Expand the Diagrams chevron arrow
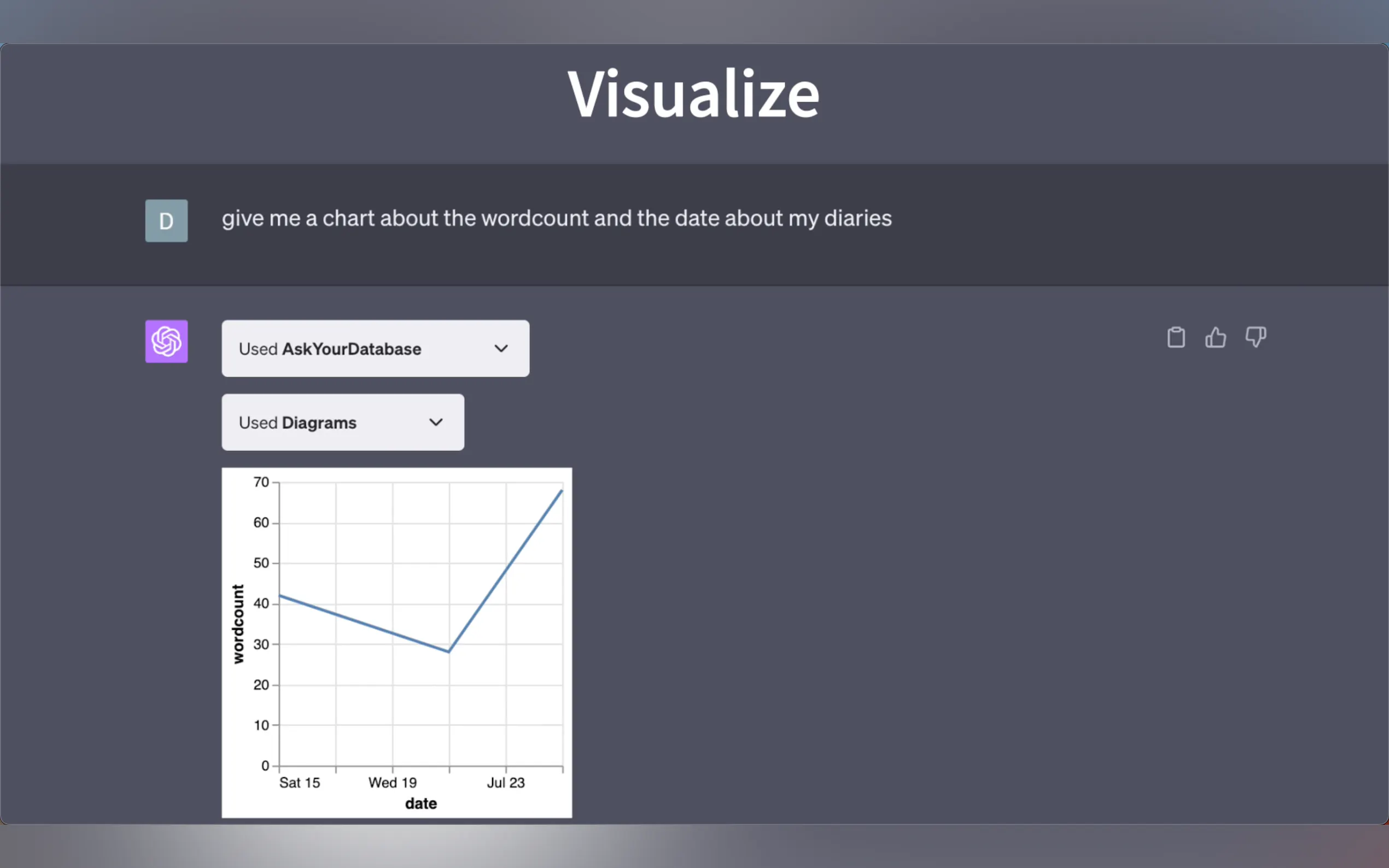Screen dimensions: 1389x868 pos(436,423)
